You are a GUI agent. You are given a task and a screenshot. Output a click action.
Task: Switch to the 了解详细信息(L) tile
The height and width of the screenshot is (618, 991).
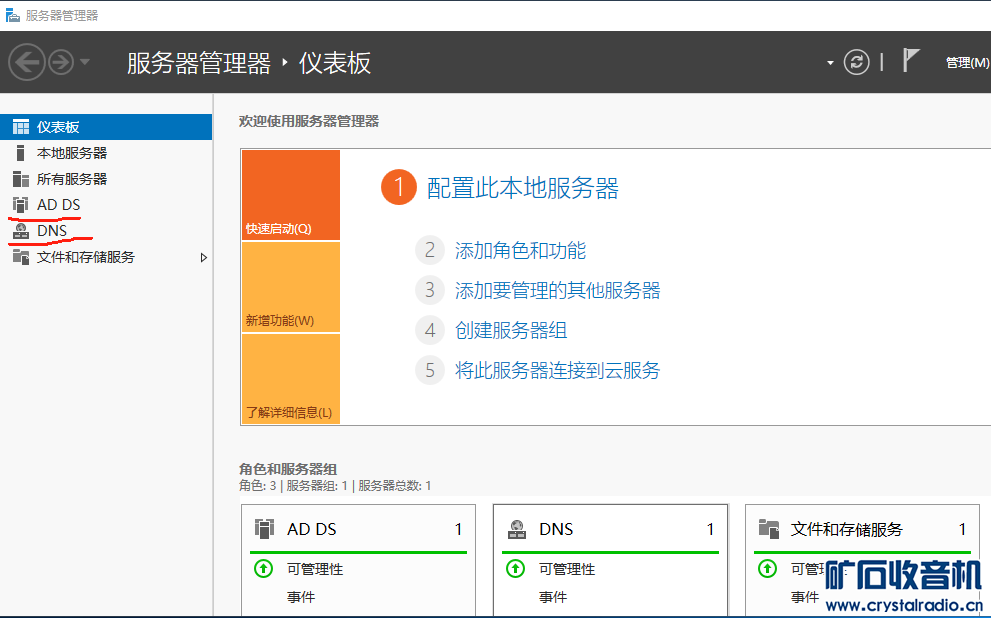pyautogui.click(x=290, y=380)
